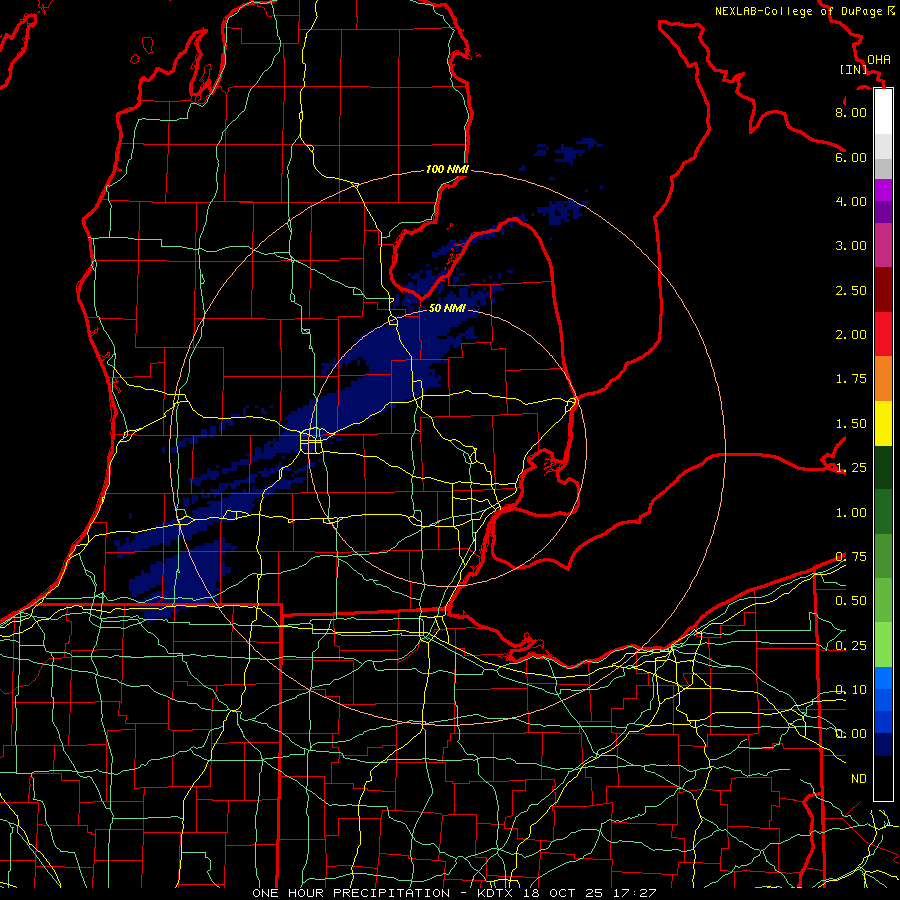Select the white swatch at legend top
Screen dimensions: 900x900
coord(883,111)
